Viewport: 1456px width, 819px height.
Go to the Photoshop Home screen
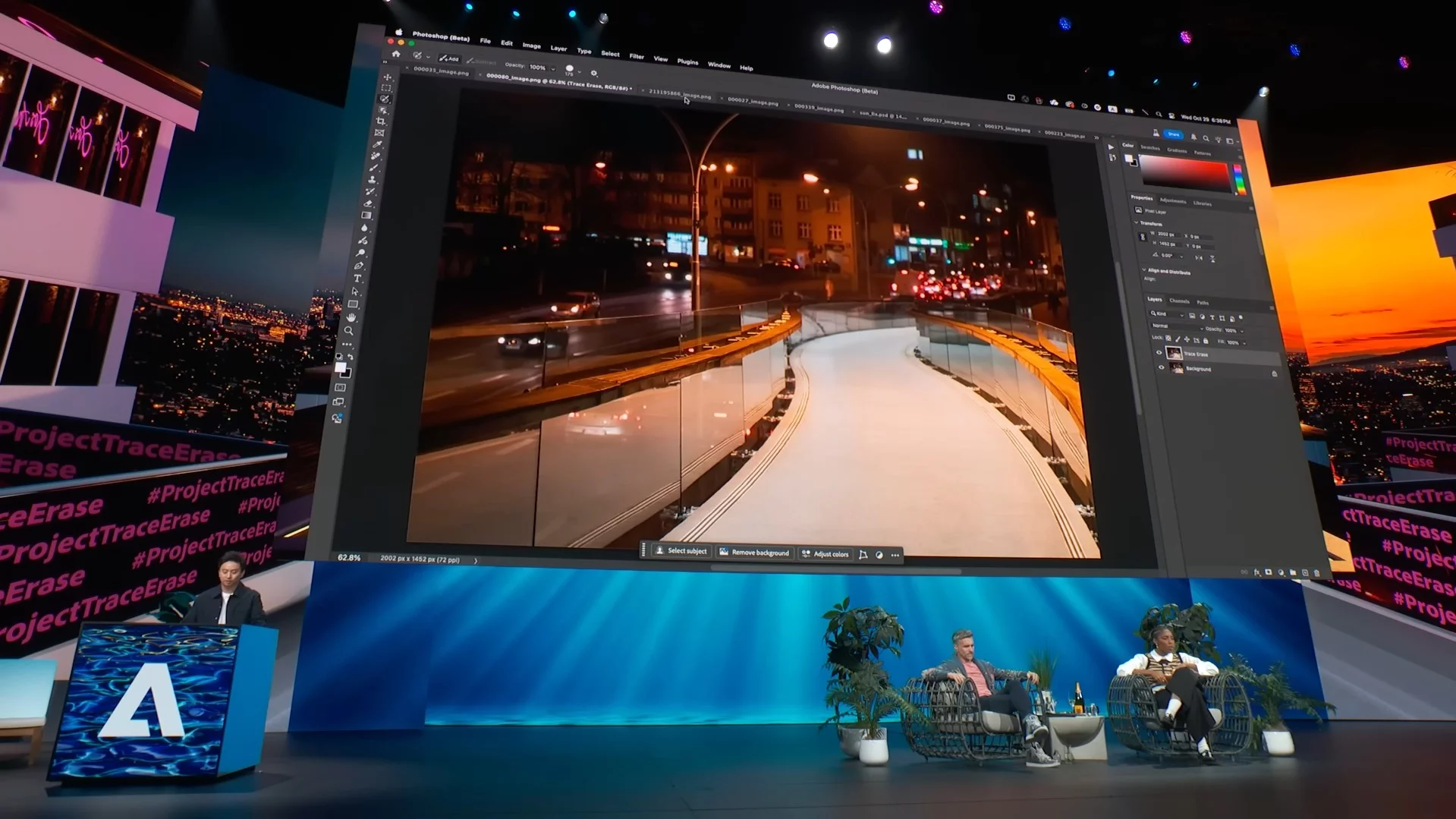click(396, 54)
